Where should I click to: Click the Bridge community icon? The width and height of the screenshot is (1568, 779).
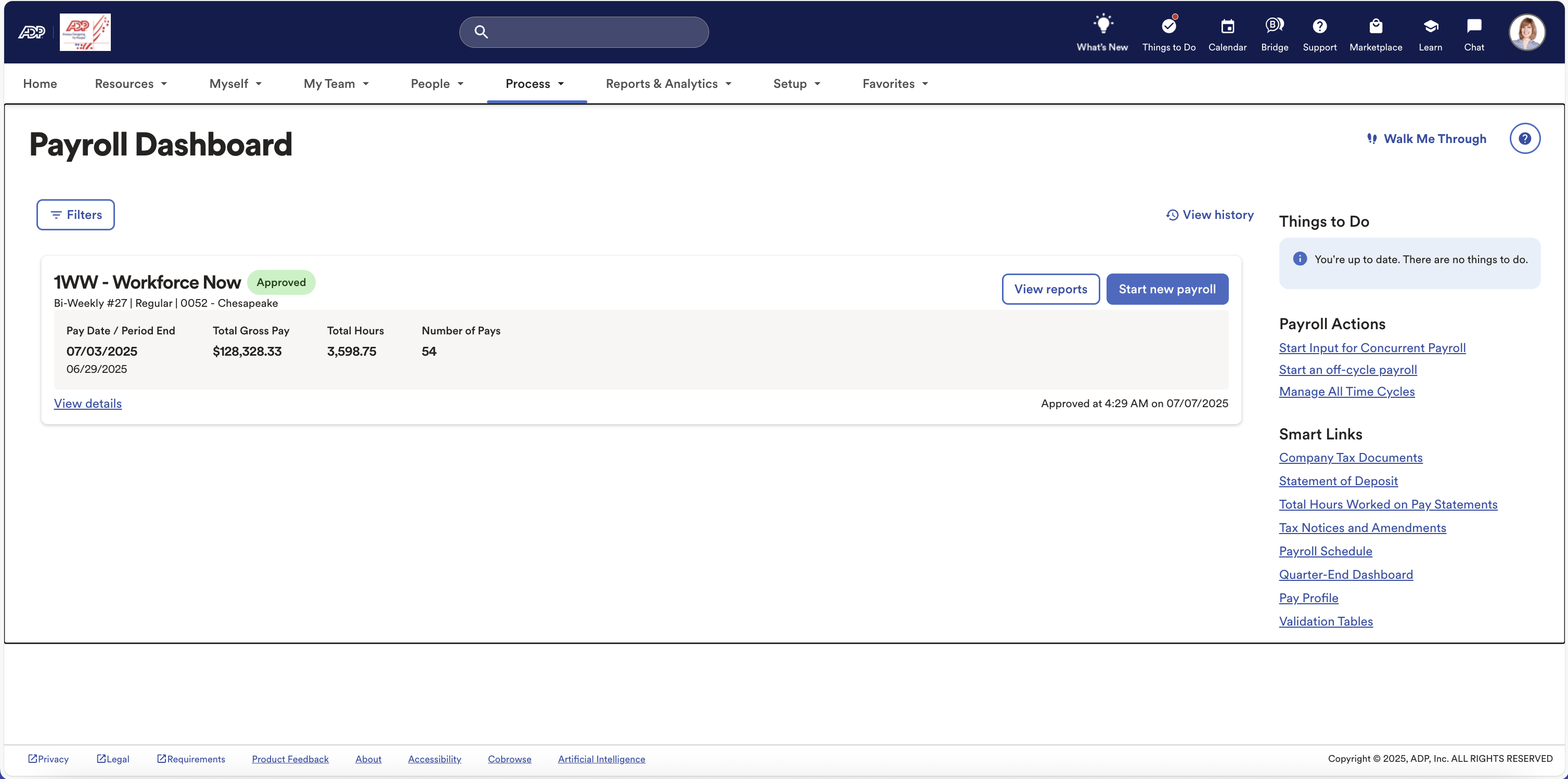click(x=1274, y=25)
